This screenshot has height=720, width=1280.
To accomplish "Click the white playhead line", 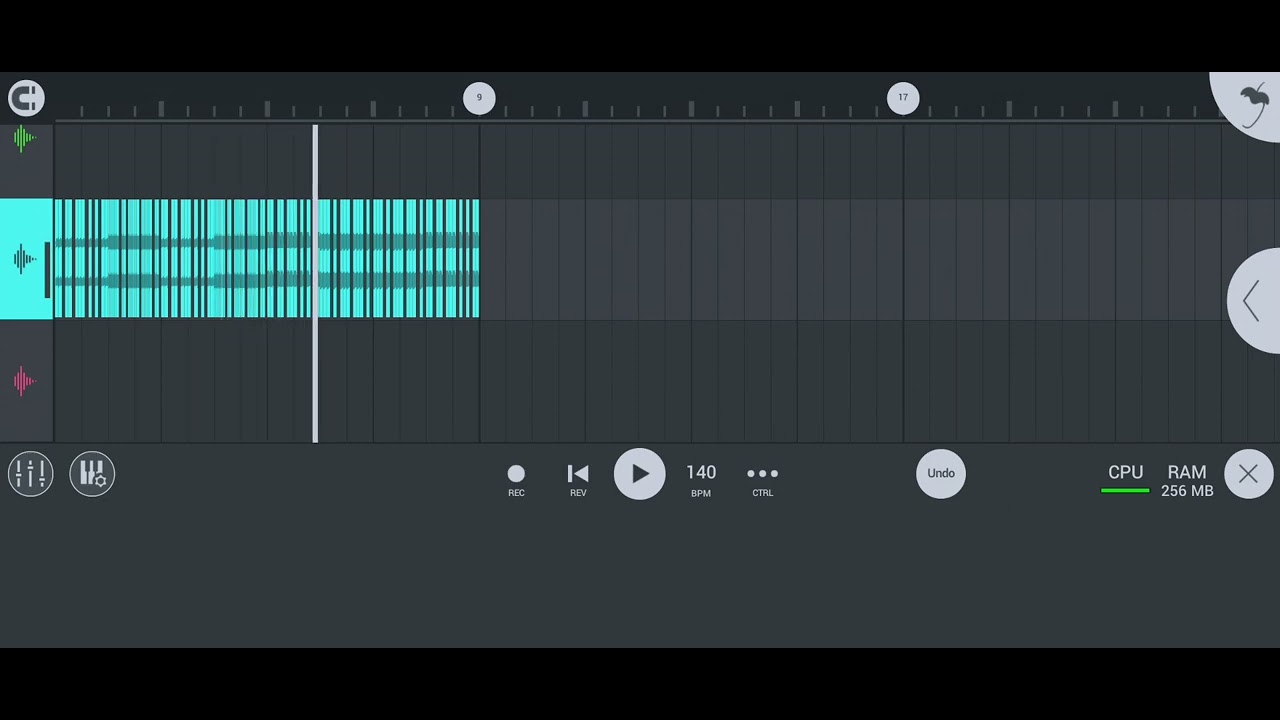I will pyautogui.click(x=315, y=283).
